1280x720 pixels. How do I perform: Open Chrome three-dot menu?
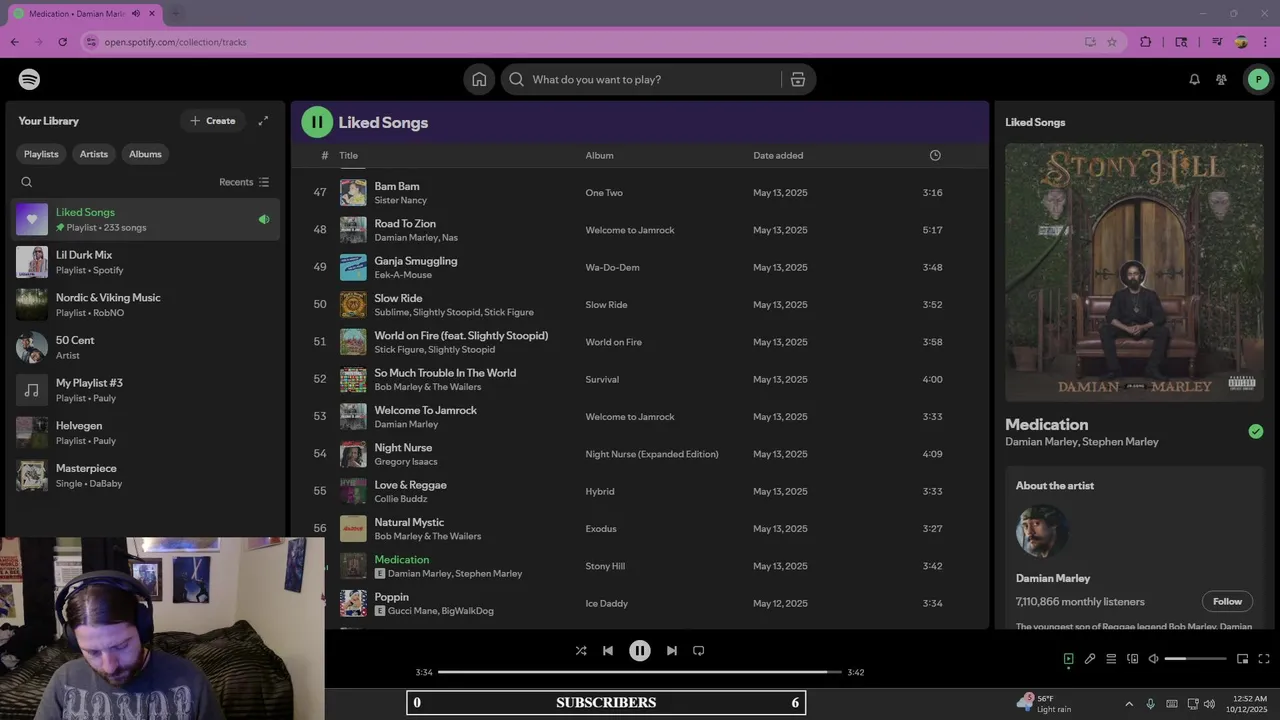coord(1265,42)
